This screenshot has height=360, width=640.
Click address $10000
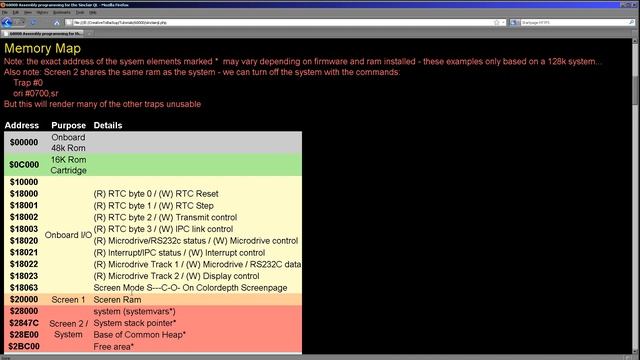[x=24, y=182]
